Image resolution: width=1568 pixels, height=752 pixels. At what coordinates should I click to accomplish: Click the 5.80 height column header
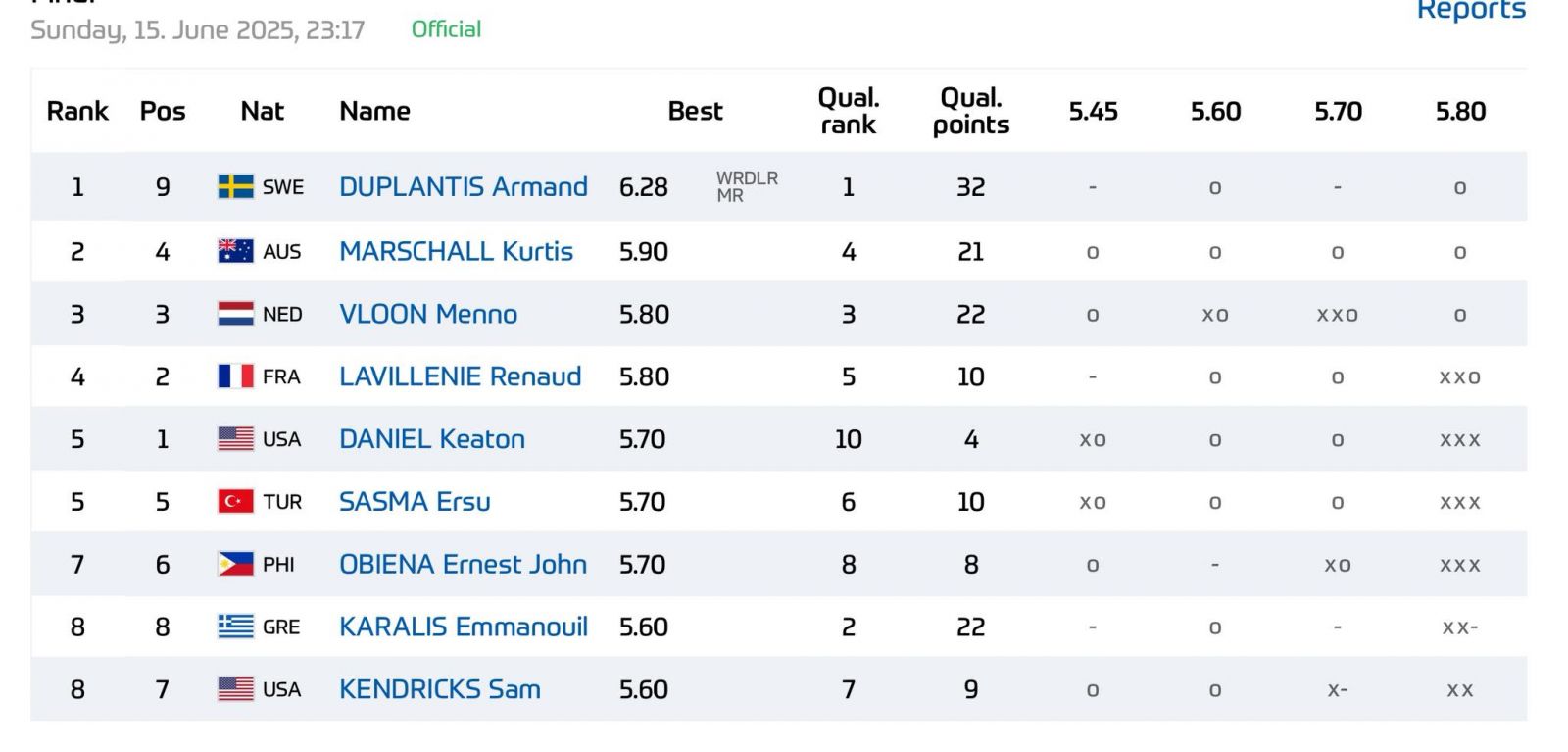point(1460,111)
